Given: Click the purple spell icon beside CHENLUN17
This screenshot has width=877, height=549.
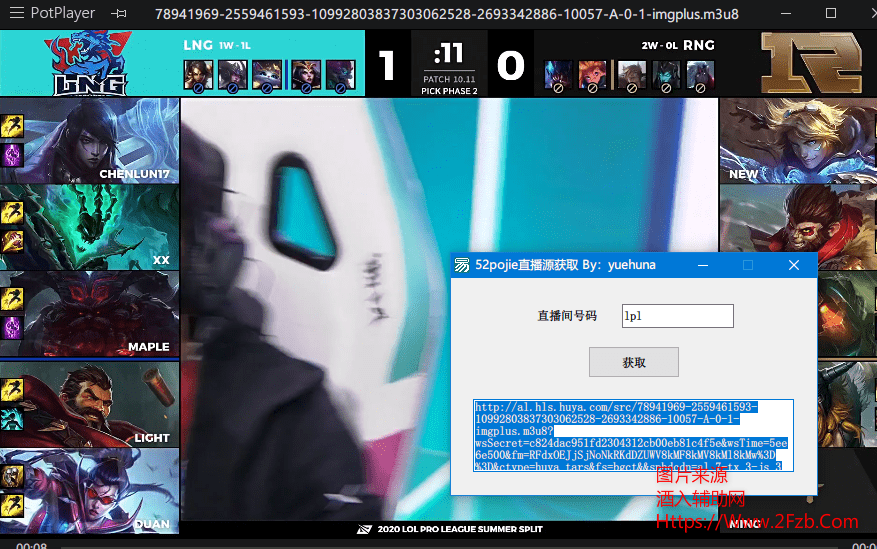Looking at the screenshot, I should pos(12,155).
